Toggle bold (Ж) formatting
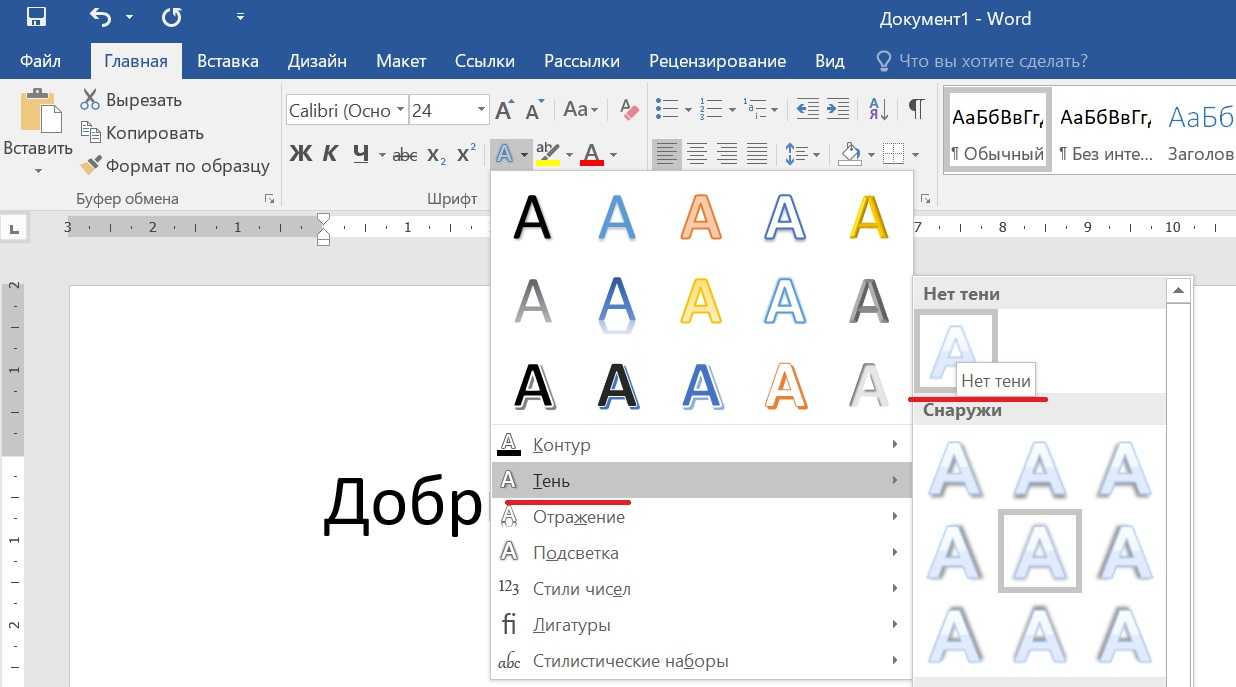The height and width of the screenshot is (687, 1236). [x=301, y=154]
